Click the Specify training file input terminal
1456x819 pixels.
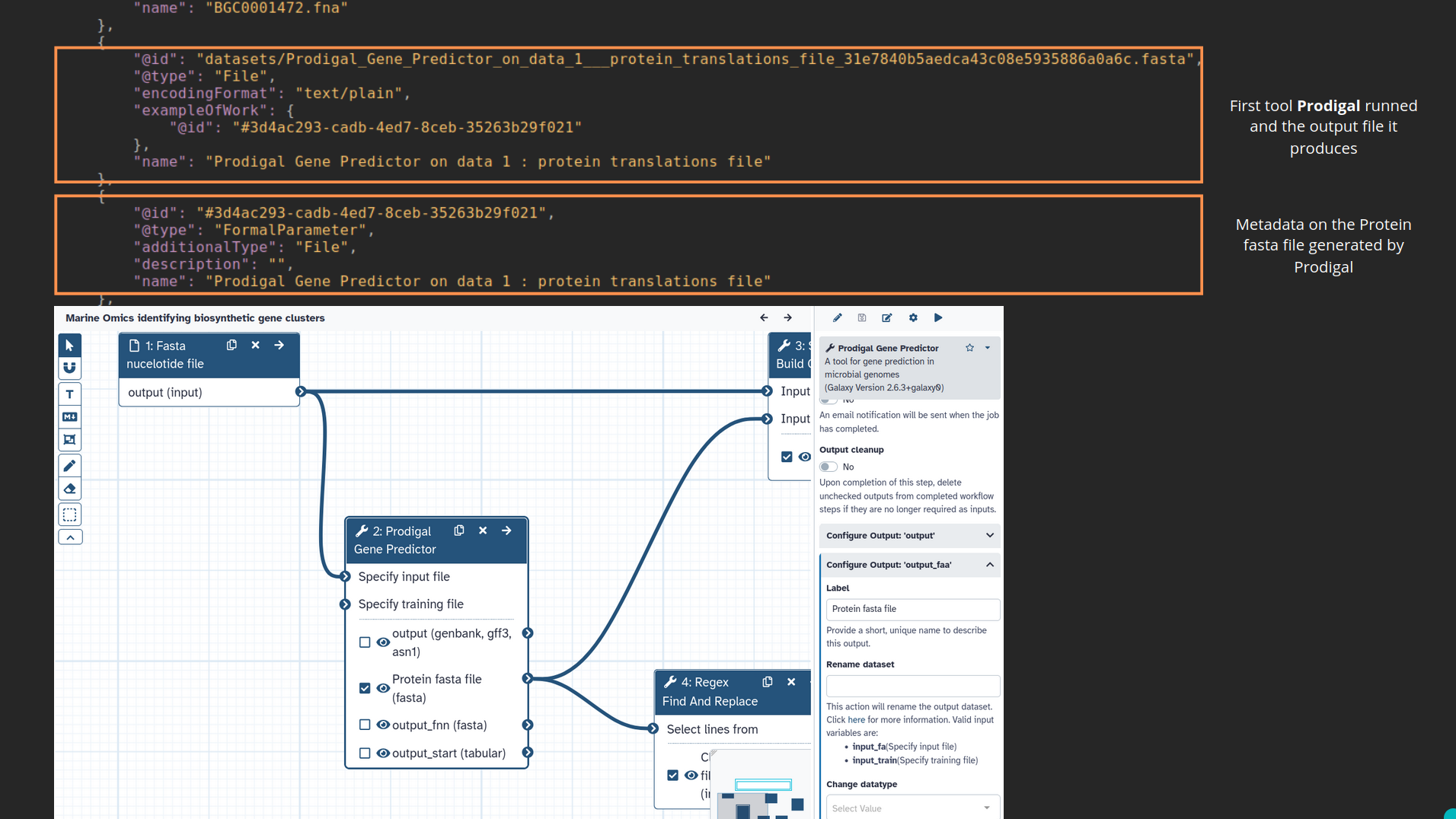click(x=345, y=604)
